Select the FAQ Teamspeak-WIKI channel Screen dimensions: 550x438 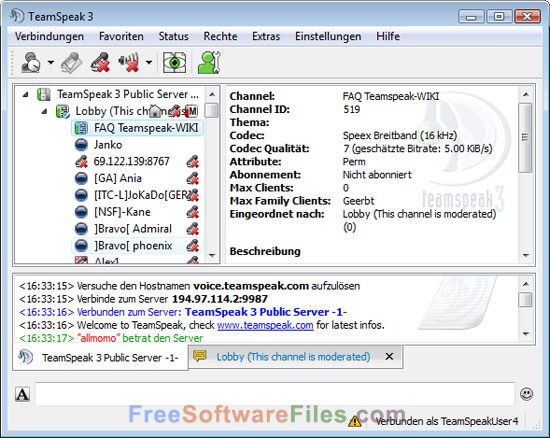click(137, 128)
